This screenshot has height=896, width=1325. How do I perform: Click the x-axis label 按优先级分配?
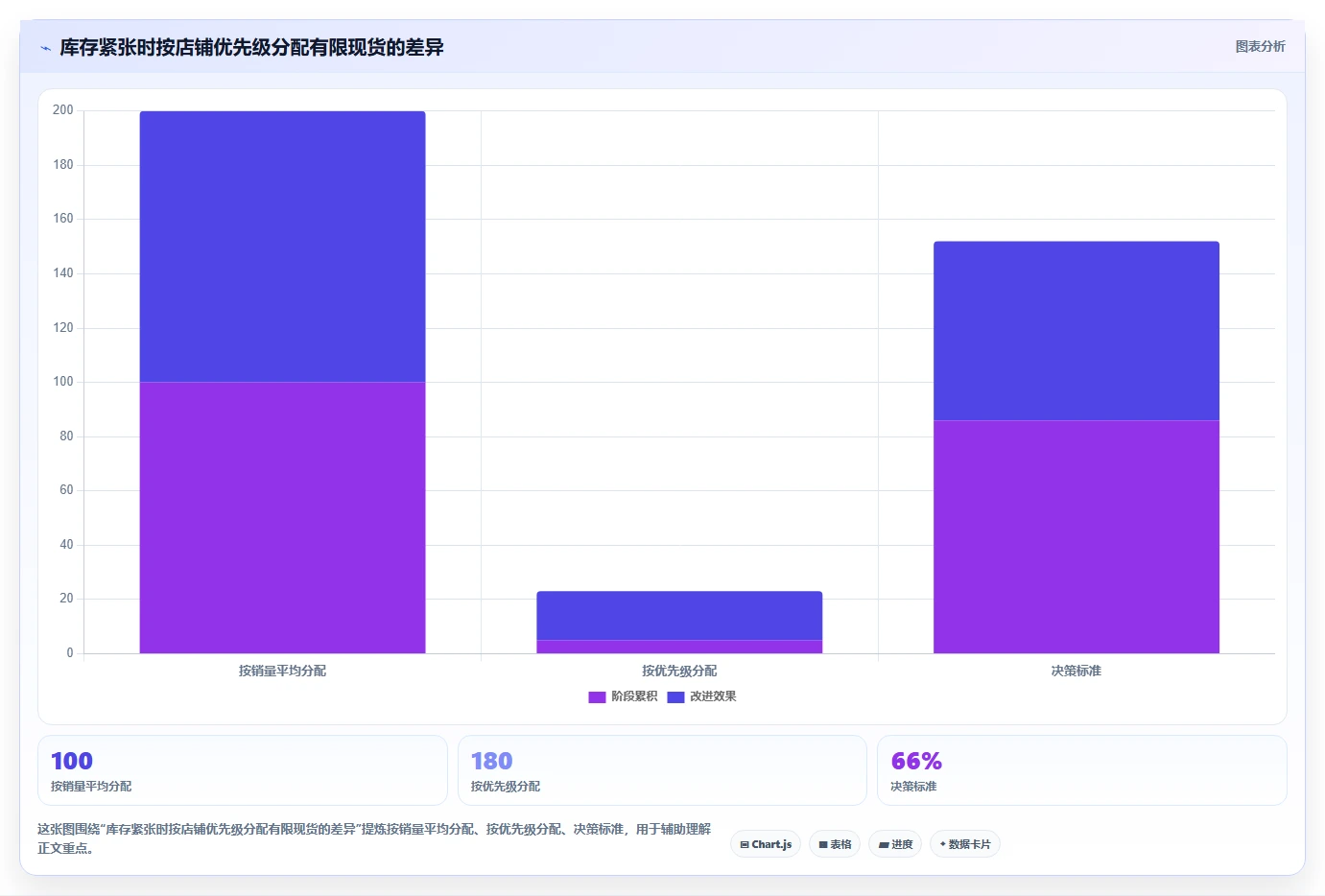679,671
